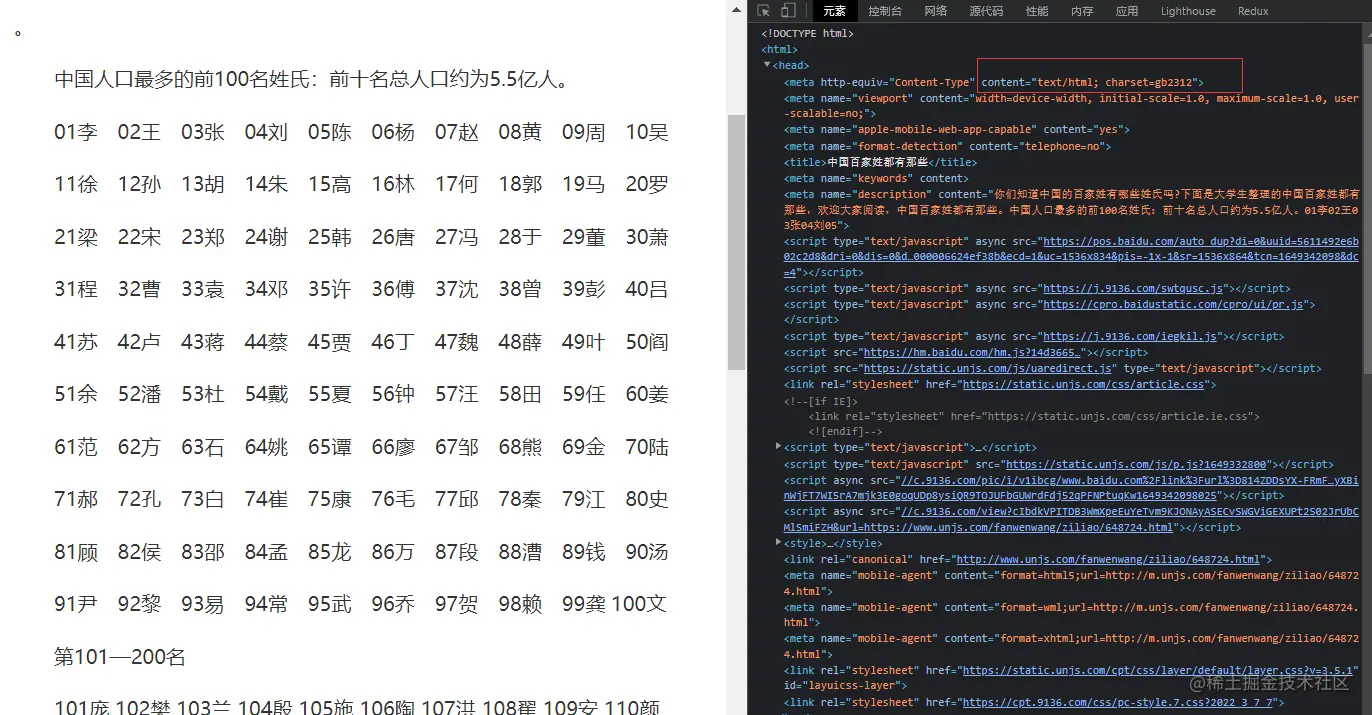The image size is (1372, 715).
Task: Open the 控制台 tab
Action: pyautogui.click(x=885, y=11)
